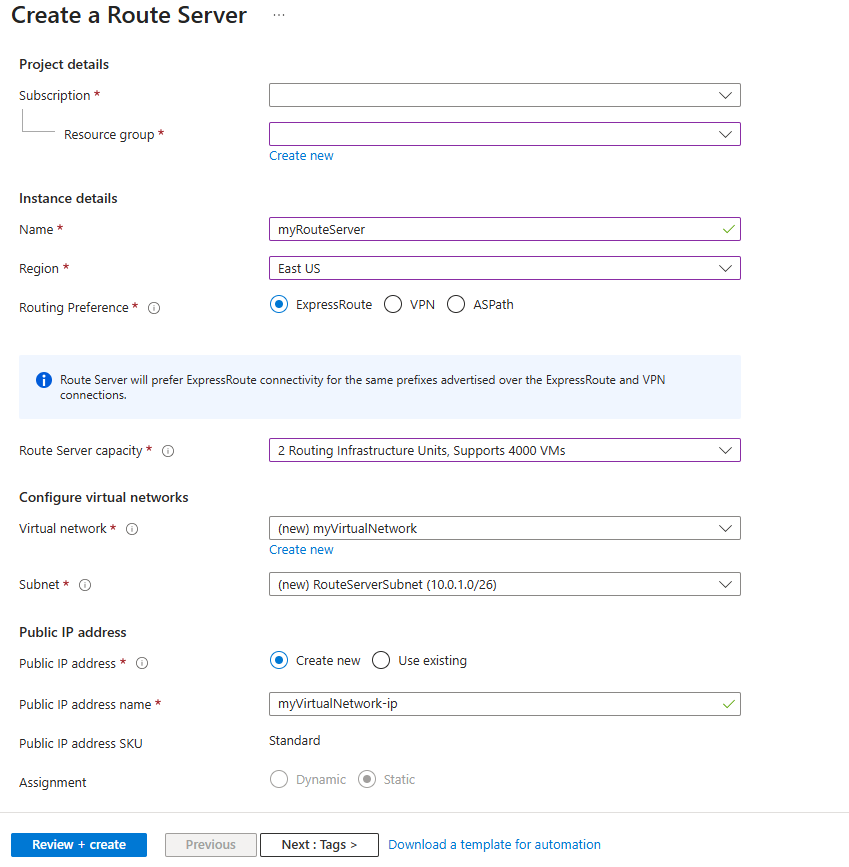Edit the Name field myRouteServer
Viewport: 849px width, 867px height.
(x=504, y=229)
